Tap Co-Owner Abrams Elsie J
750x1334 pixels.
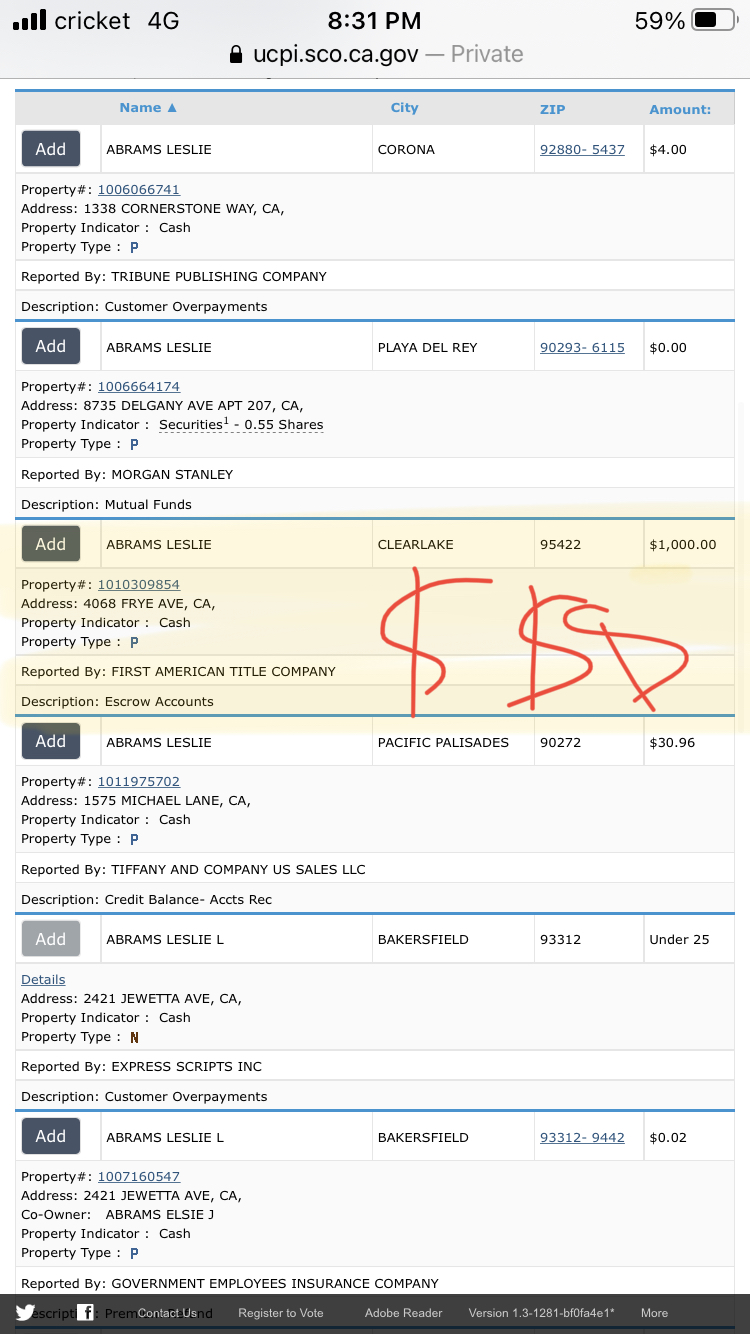(118, 1214)
